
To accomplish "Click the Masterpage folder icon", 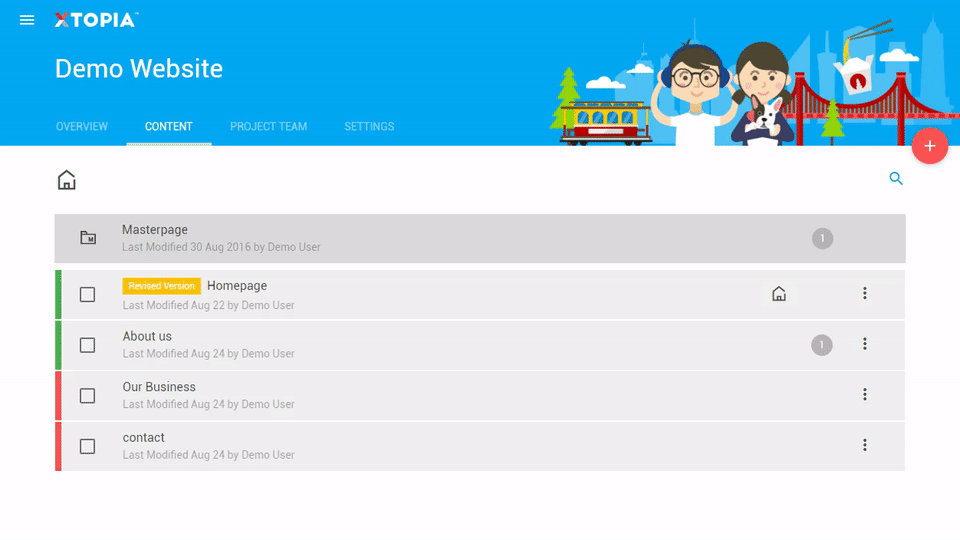I will pyautogui.click(x=88, y=238).
